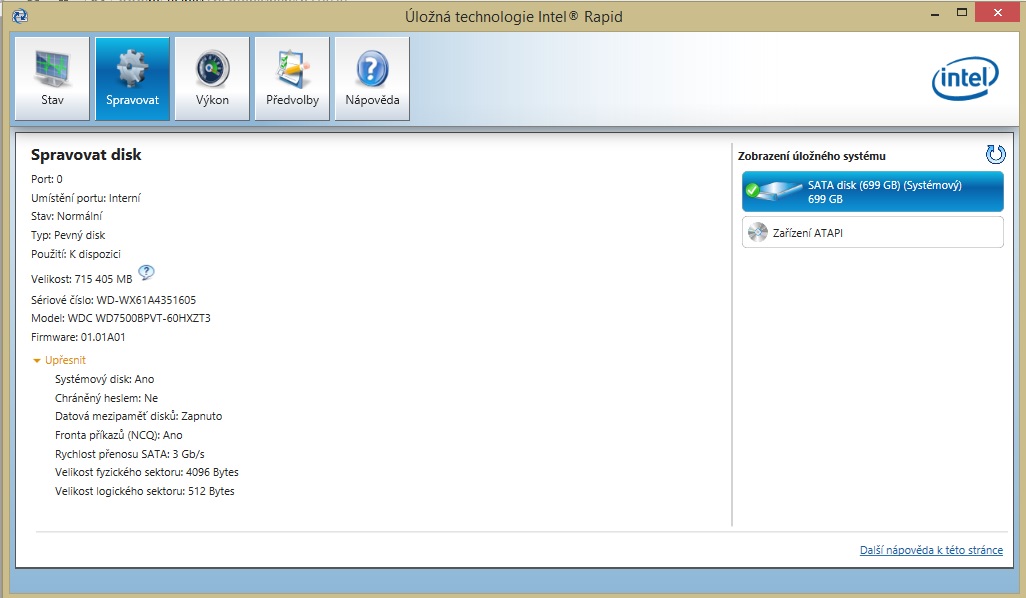Open the Stav status tab

(52, 79)
